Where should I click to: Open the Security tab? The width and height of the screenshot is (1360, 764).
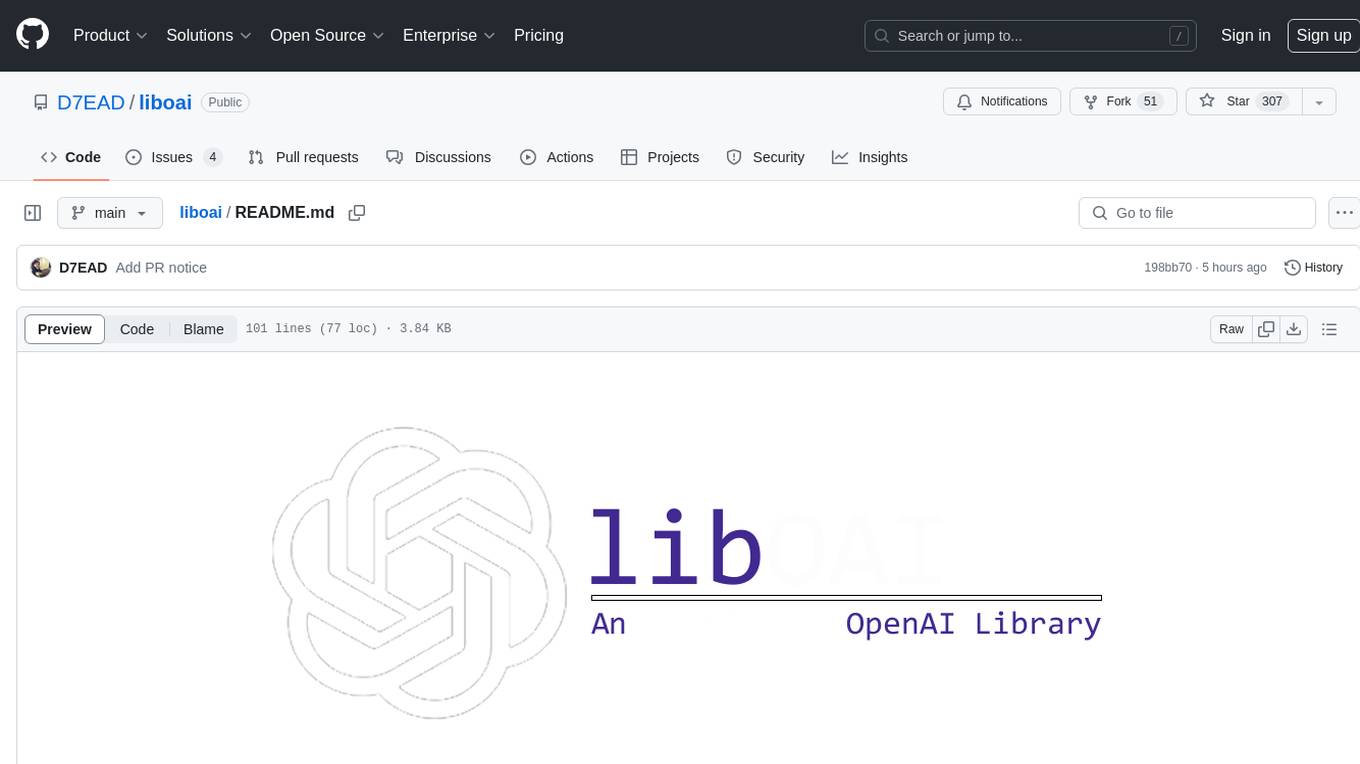click(x=766, y=157)
